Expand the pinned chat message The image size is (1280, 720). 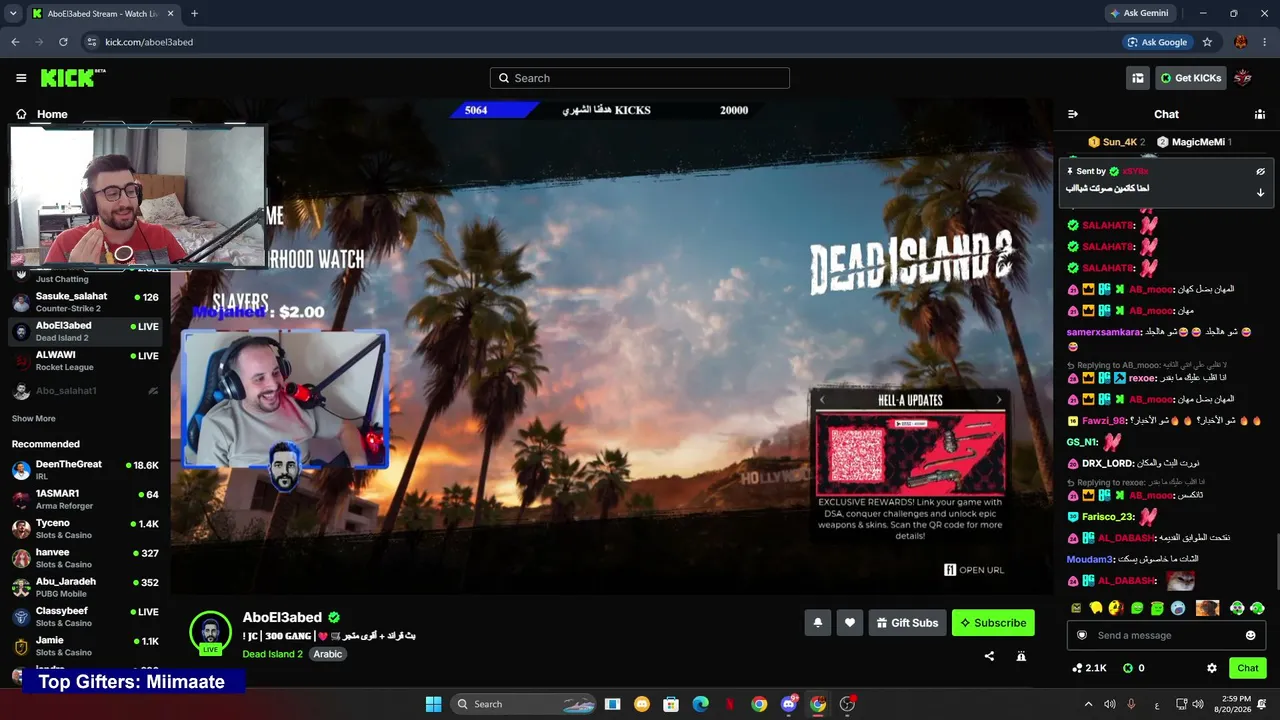1261,192
